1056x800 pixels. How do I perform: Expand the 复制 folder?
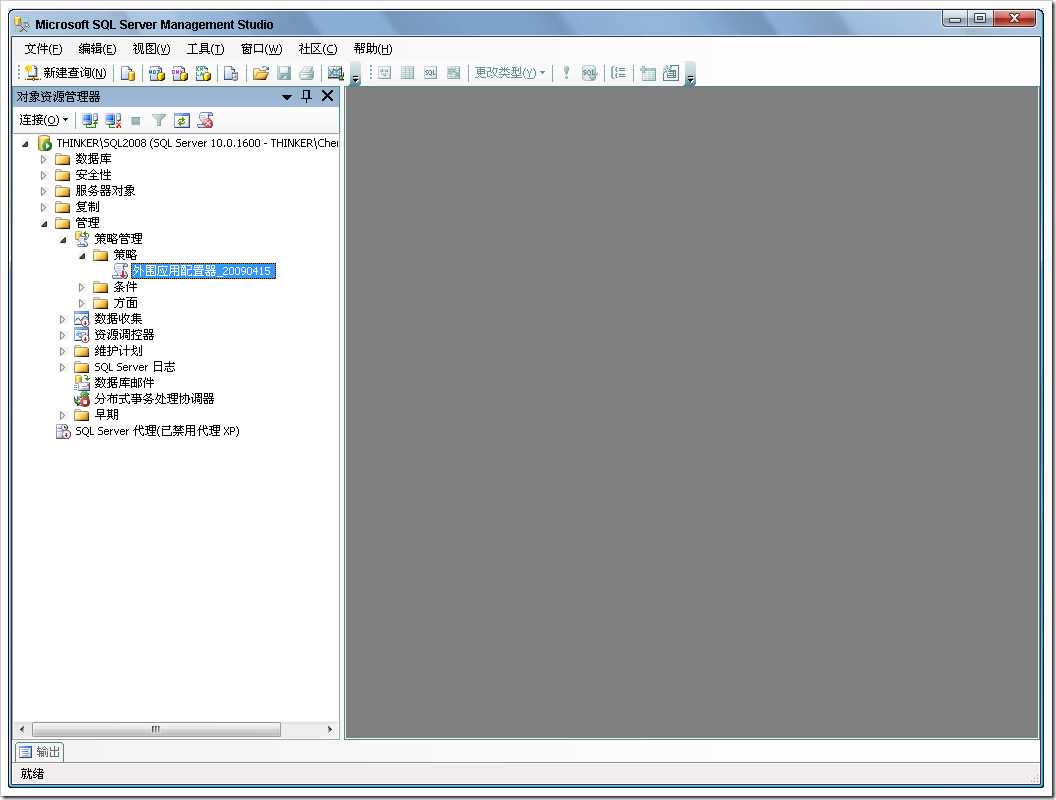point(44,207)
